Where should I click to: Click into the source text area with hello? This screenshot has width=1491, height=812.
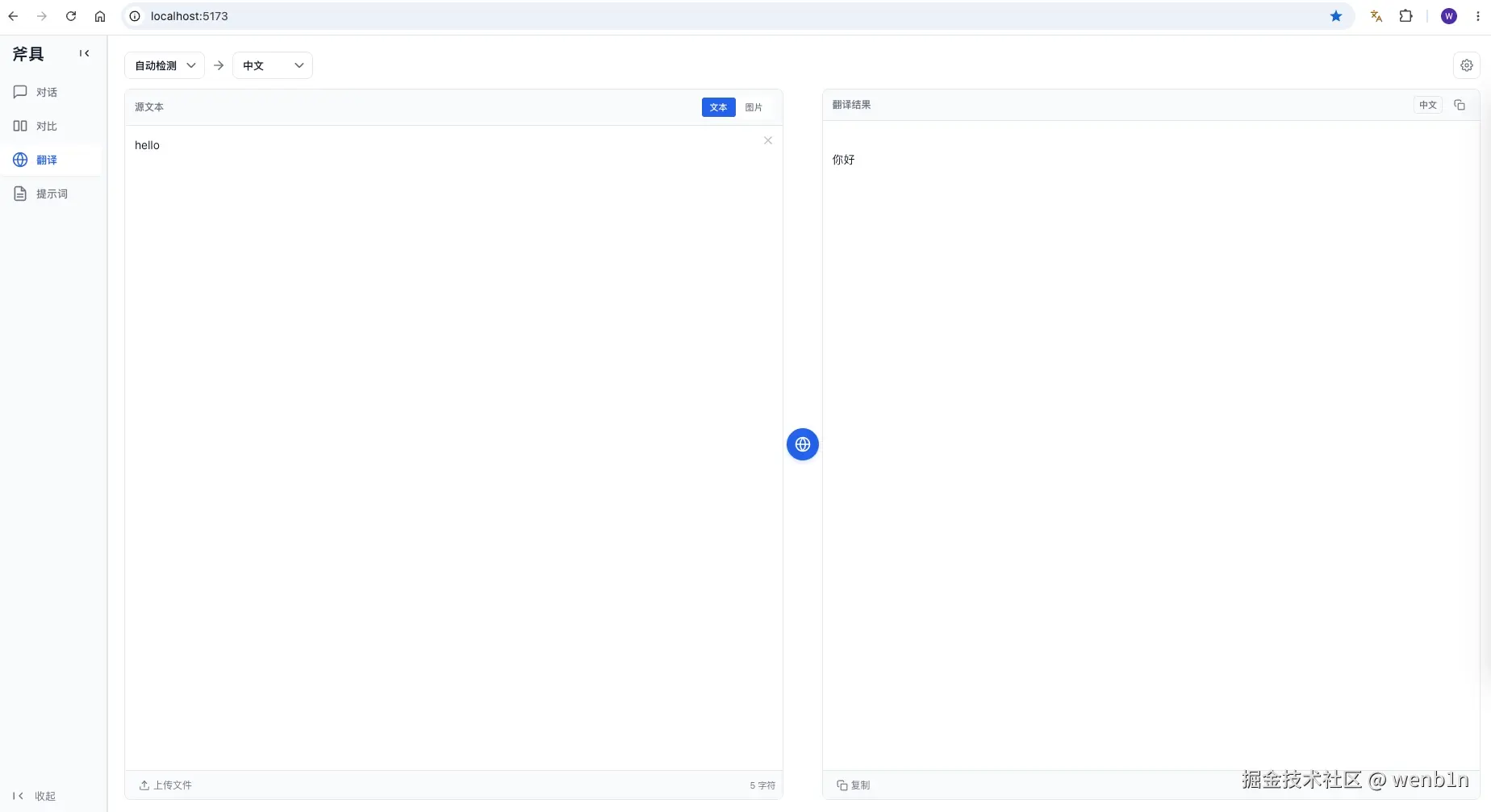click(453, 448)
